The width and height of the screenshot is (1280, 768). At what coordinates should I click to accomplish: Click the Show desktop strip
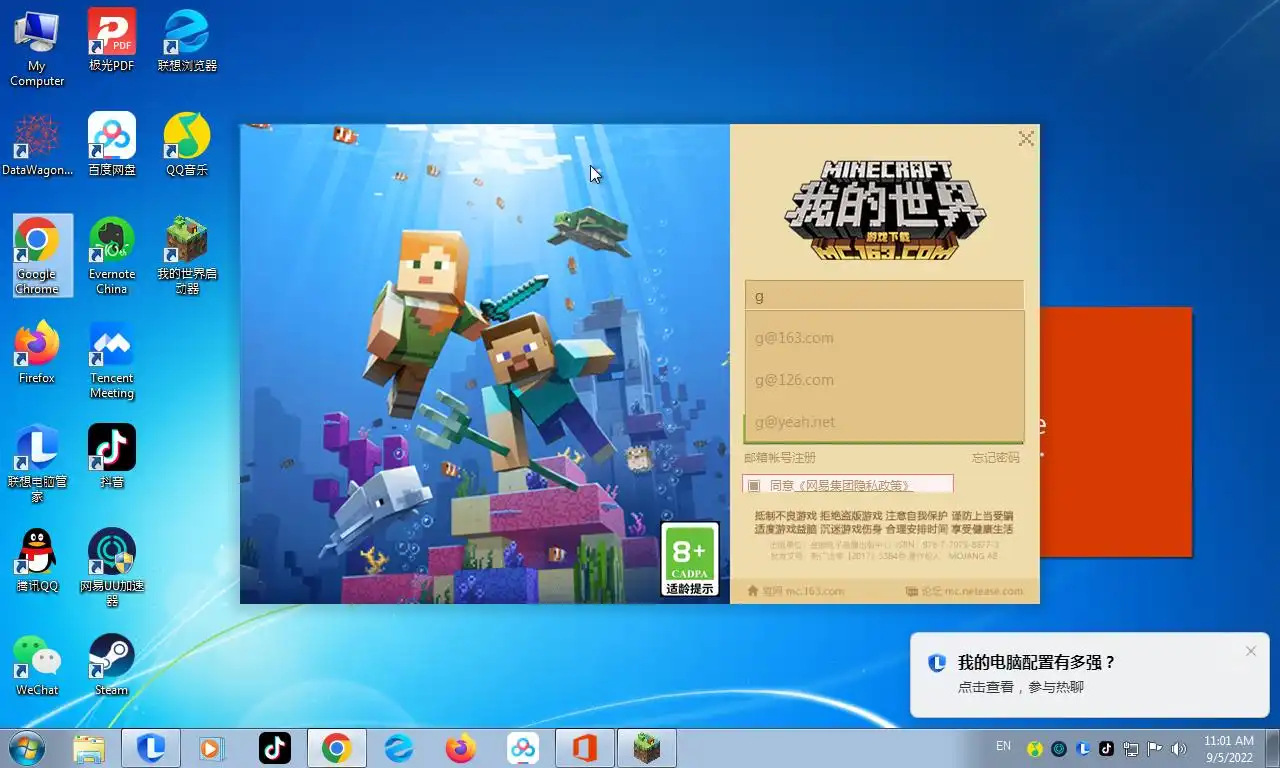click(1273, 748)
